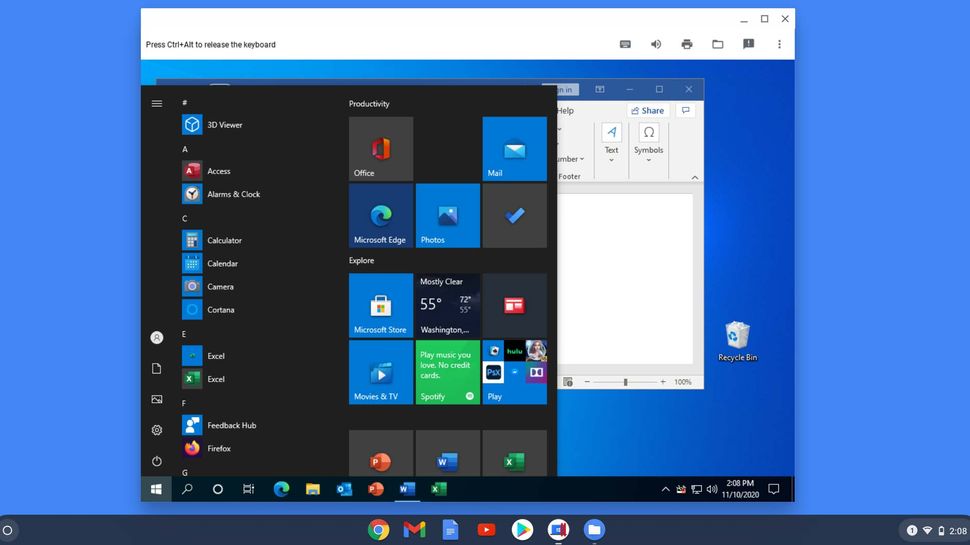Open the Play tile folder

point(515,372)
